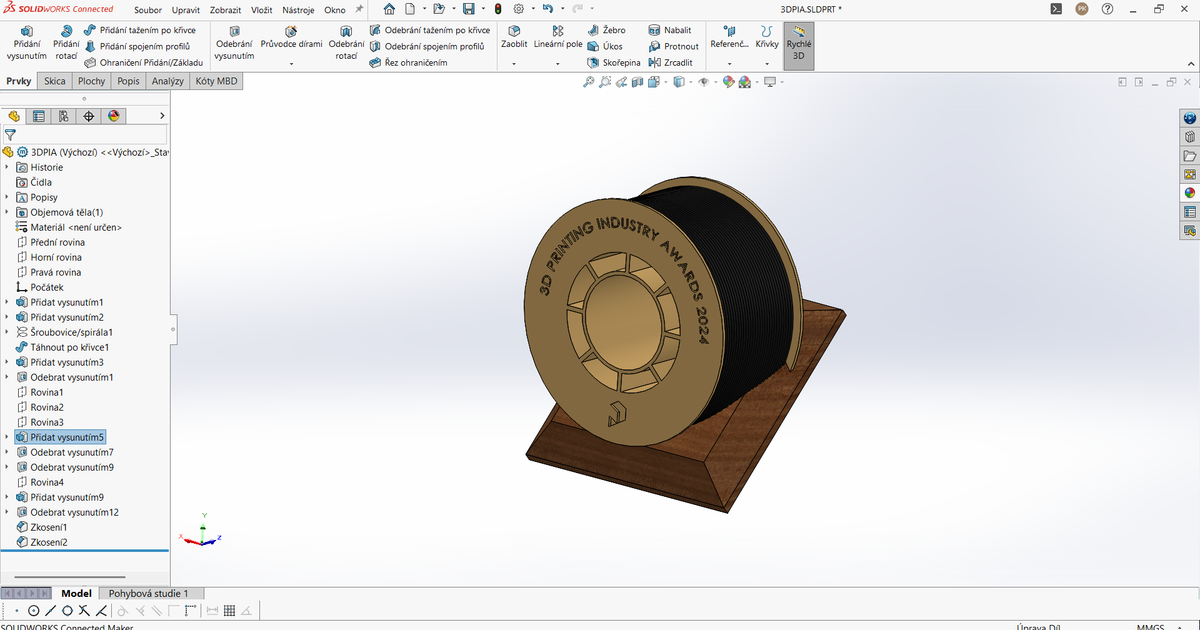This screenshot has height=630, width=1200.
Task: Switch to the Analýzy tab
Action: (167, 81)
